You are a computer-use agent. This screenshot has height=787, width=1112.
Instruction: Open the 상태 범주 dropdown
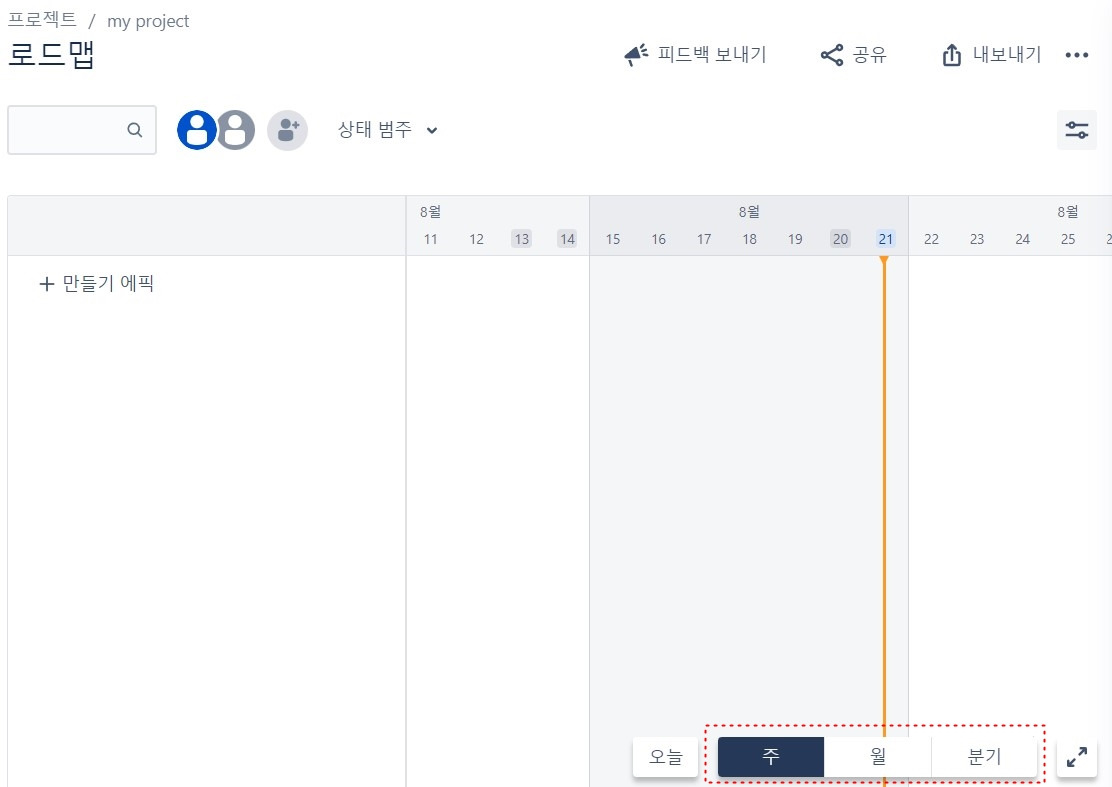pos(375,130)
